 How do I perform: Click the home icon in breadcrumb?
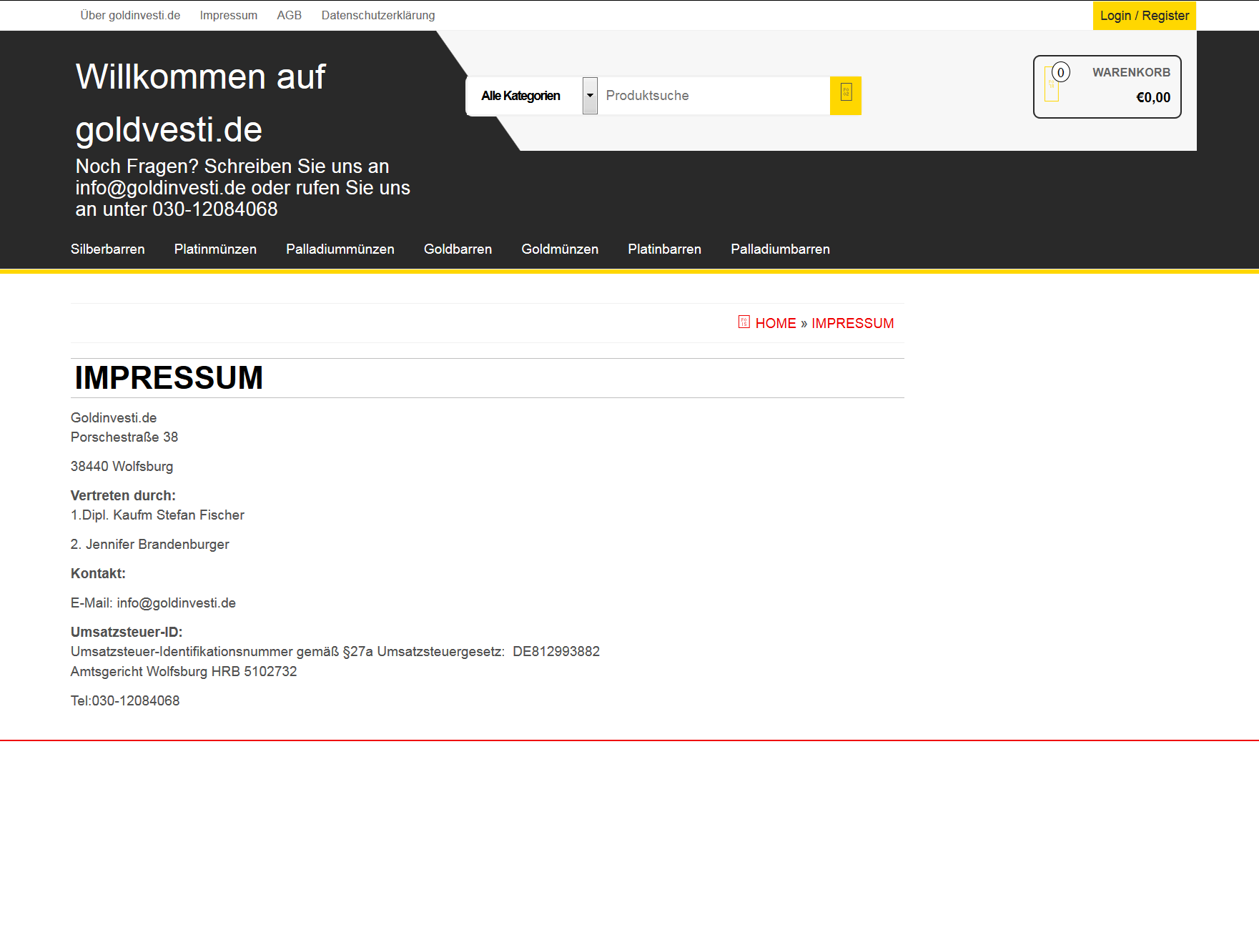coord(744,322)
